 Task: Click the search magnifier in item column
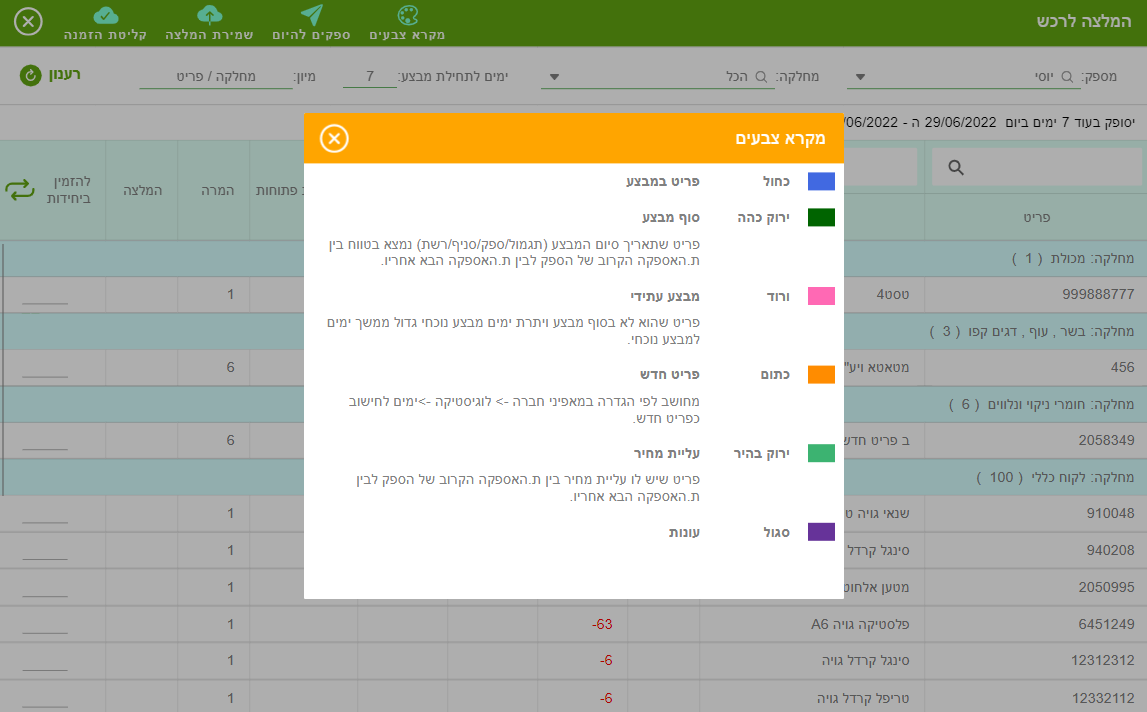click(956, 168)
